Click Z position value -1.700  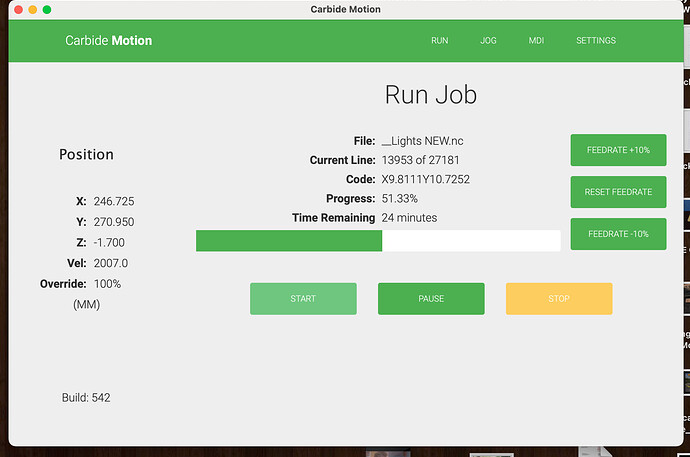point(109,242)
